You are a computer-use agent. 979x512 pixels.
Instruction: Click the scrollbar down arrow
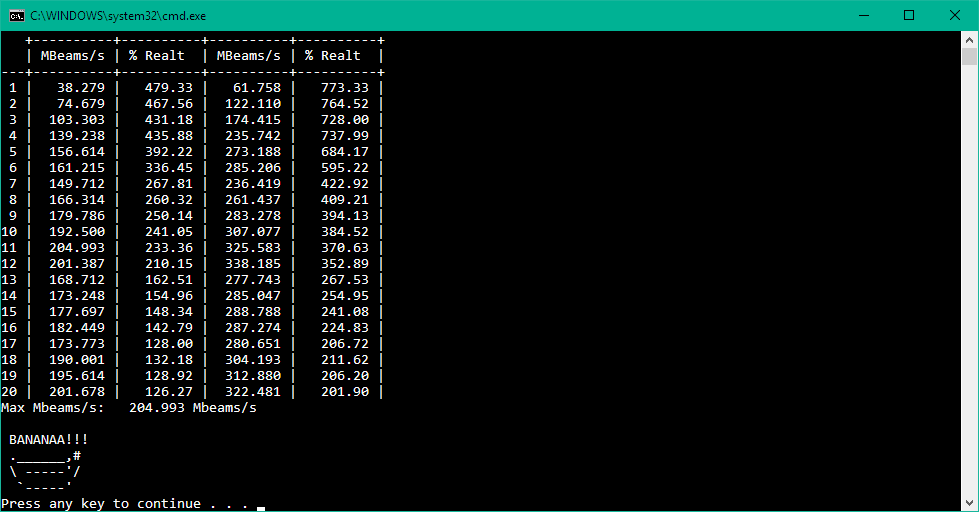969,502
